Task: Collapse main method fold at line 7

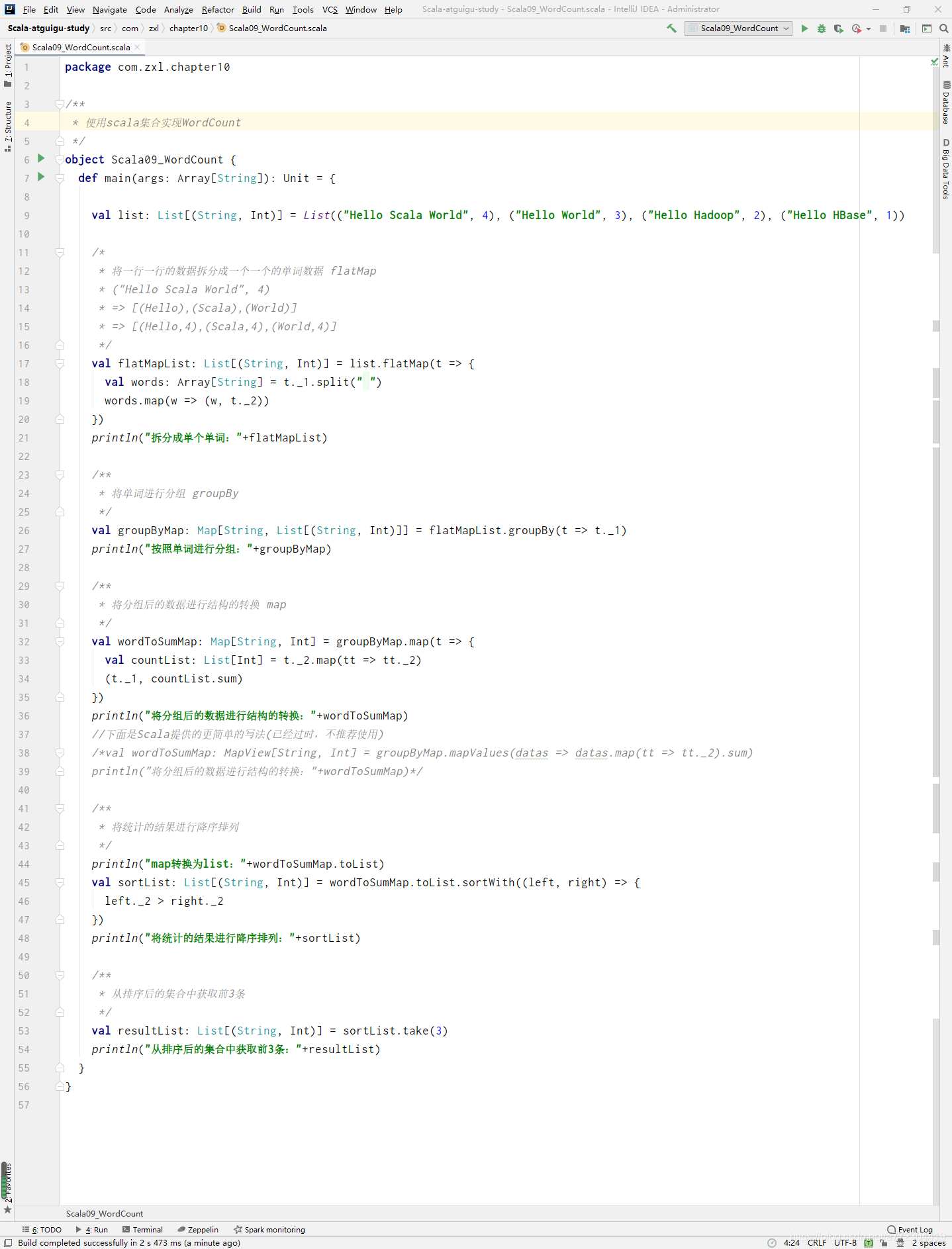Action: click(x=60, y=178)
